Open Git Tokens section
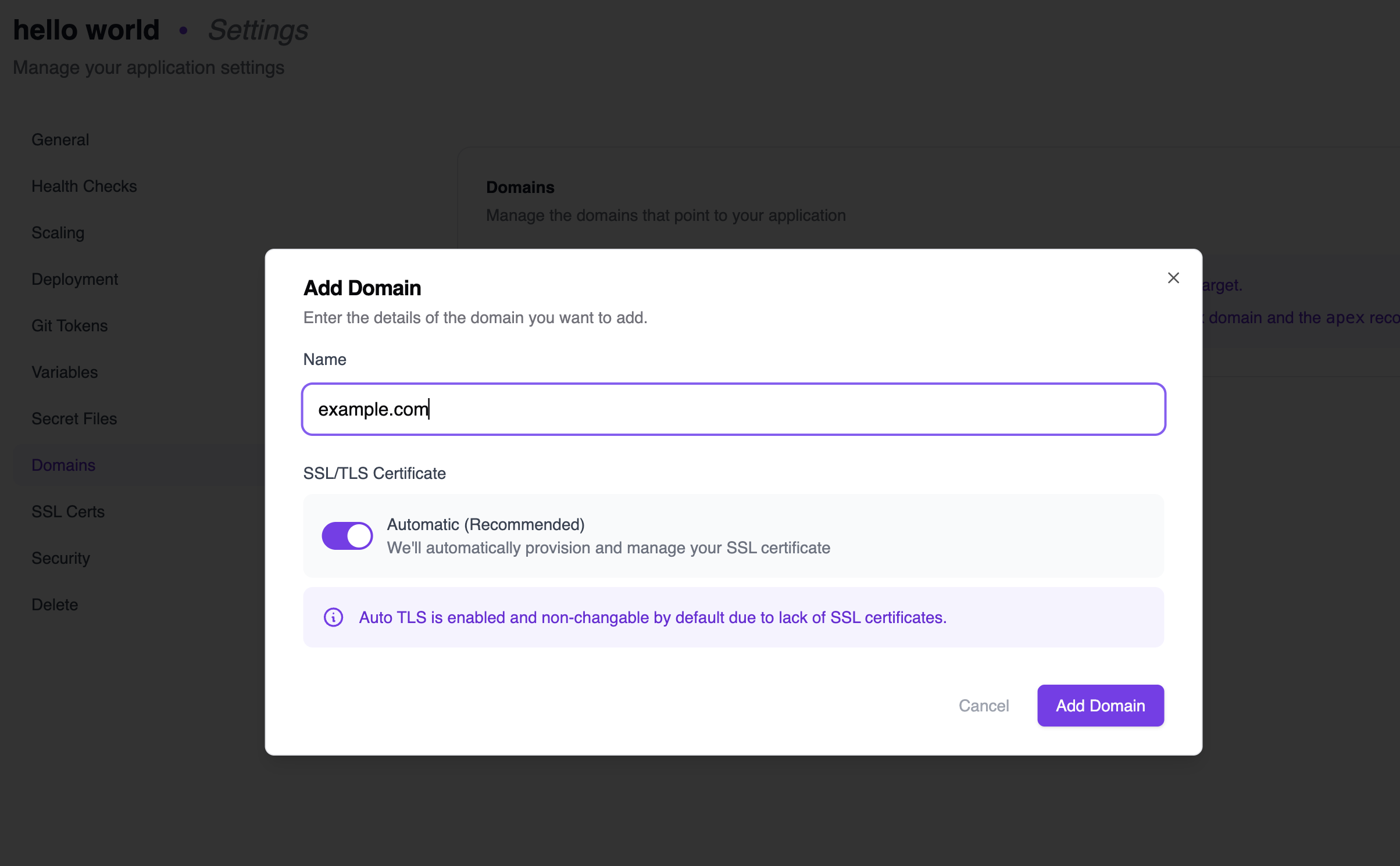 click(x=69, y=325)
